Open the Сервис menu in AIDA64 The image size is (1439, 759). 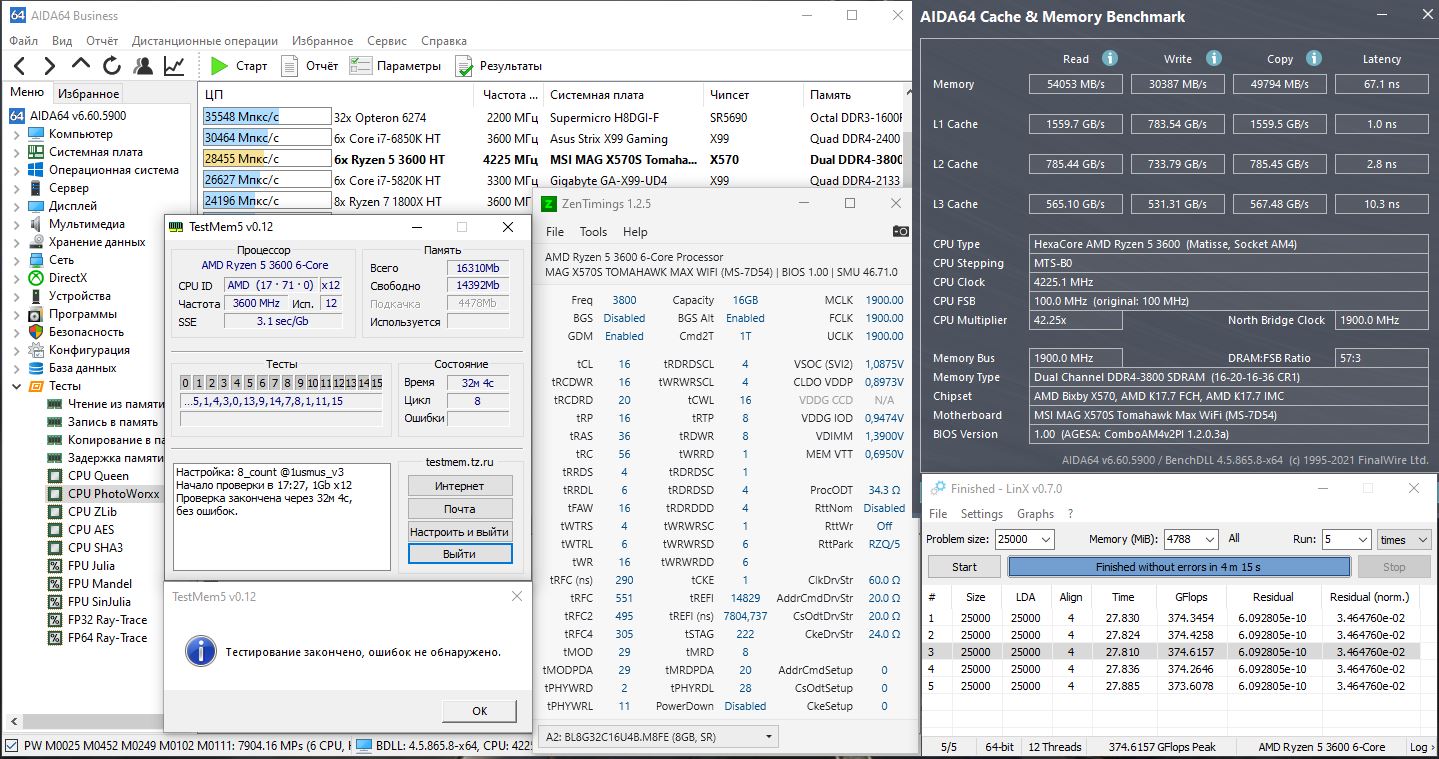(387, 41)
